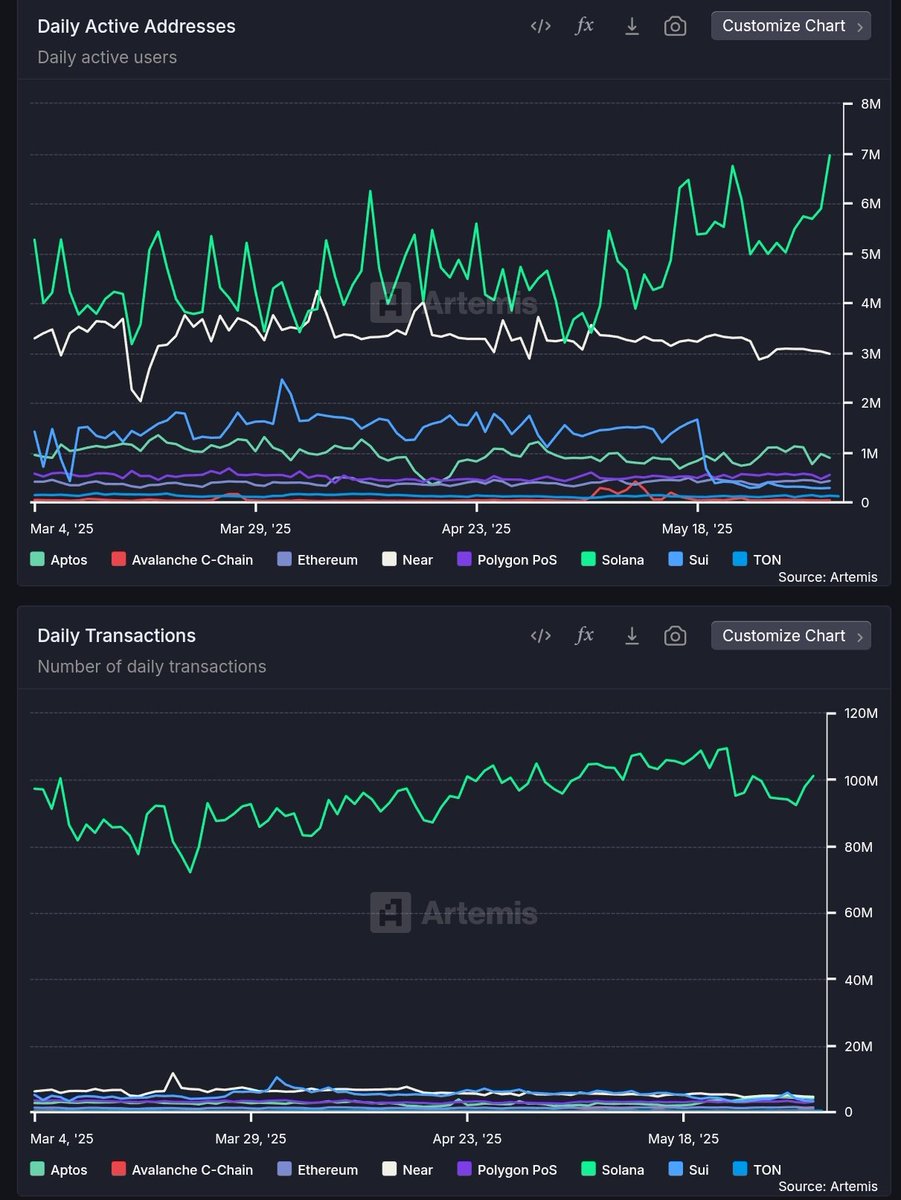The image size is (901, 1200).
Task: Toggle Solana series in Active Addresses legend
Action: (x=612, y=560)
